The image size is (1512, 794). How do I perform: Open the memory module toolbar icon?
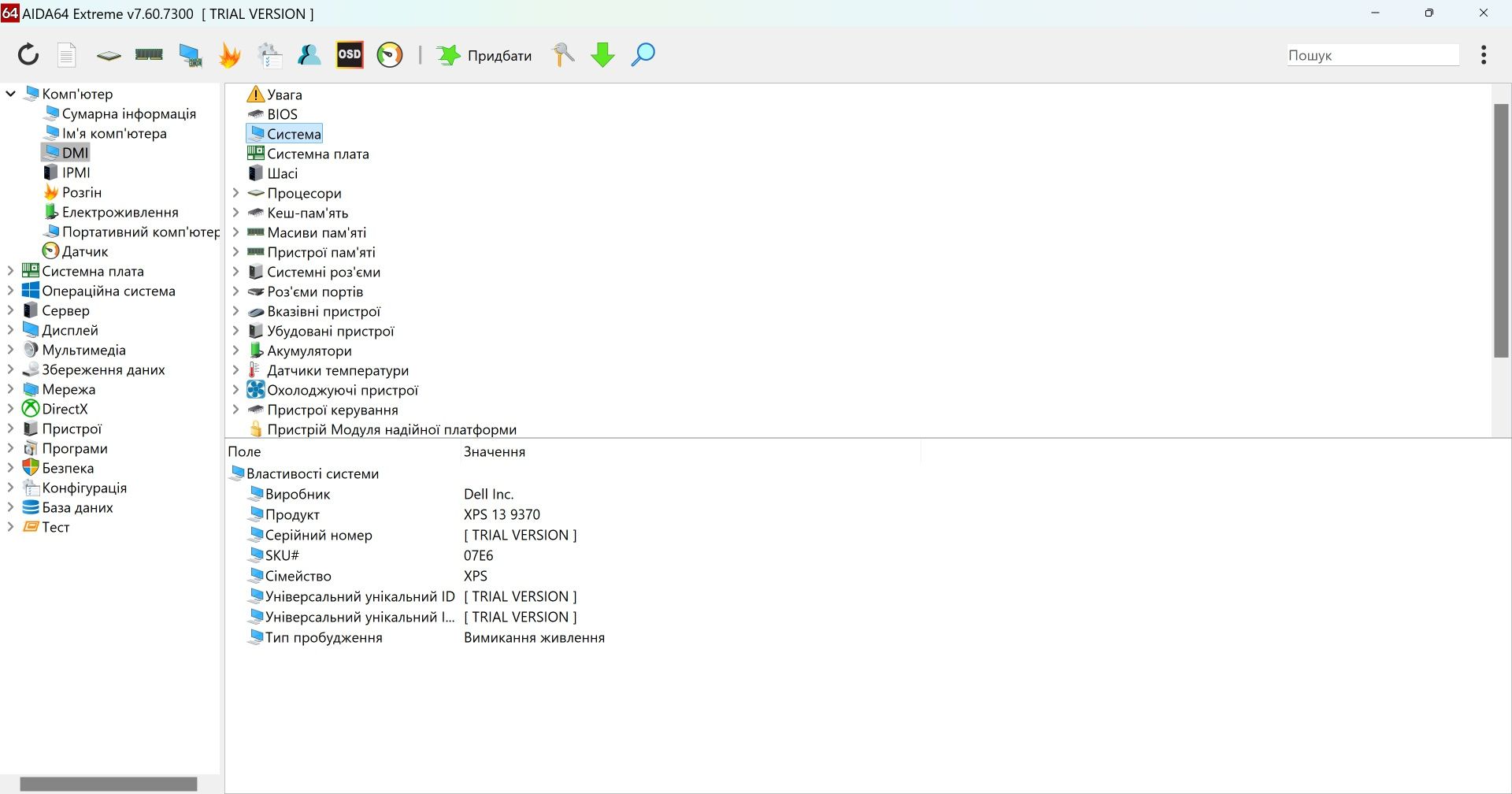click(149, 54)
